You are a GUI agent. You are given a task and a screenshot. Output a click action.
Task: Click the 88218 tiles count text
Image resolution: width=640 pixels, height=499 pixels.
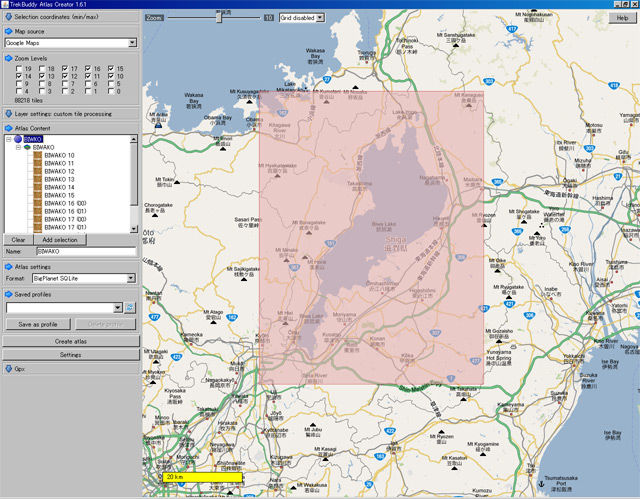pos(29,100)
